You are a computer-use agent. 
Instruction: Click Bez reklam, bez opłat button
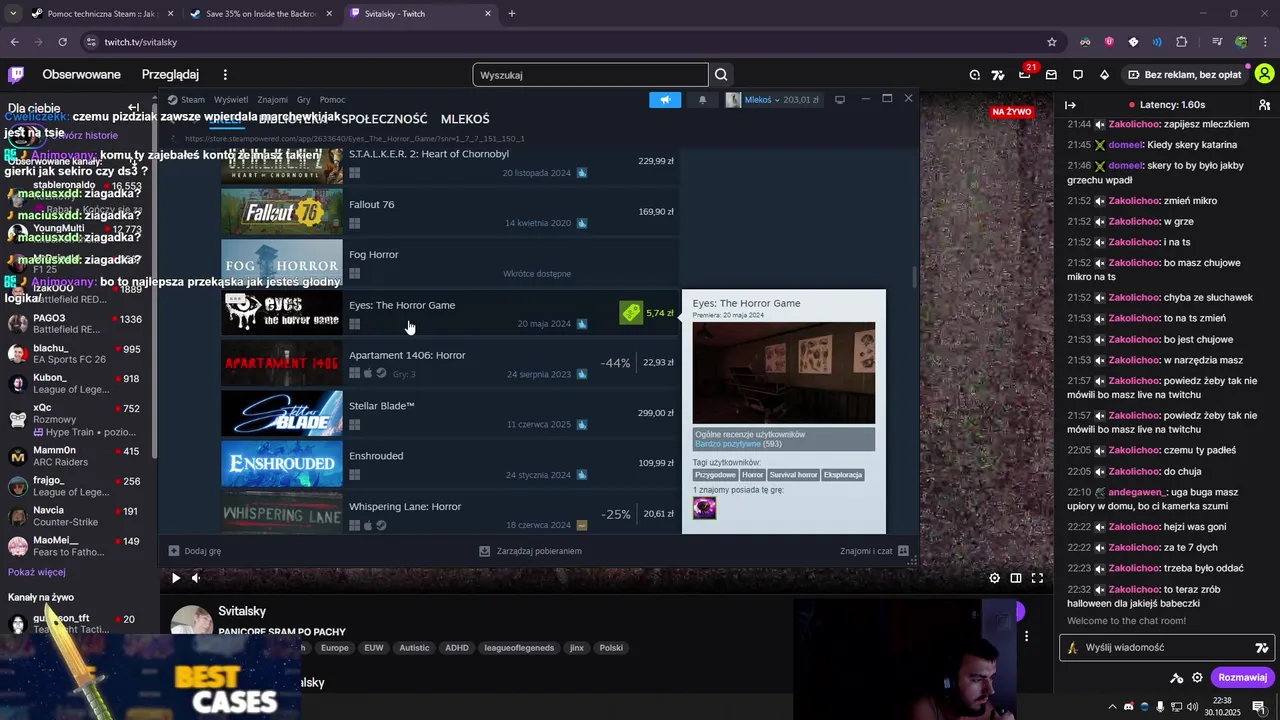pos(1184,75)
